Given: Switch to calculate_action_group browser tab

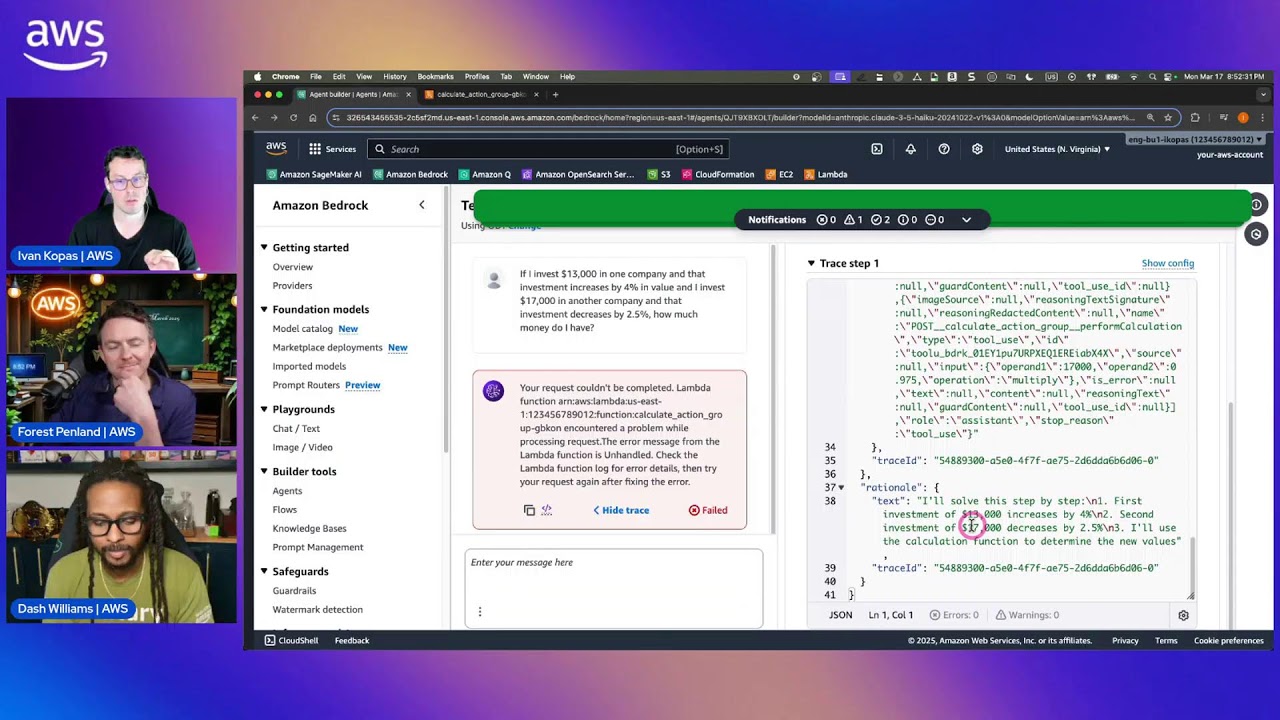Looking at the screenshot, I should [x=483, y=95].
